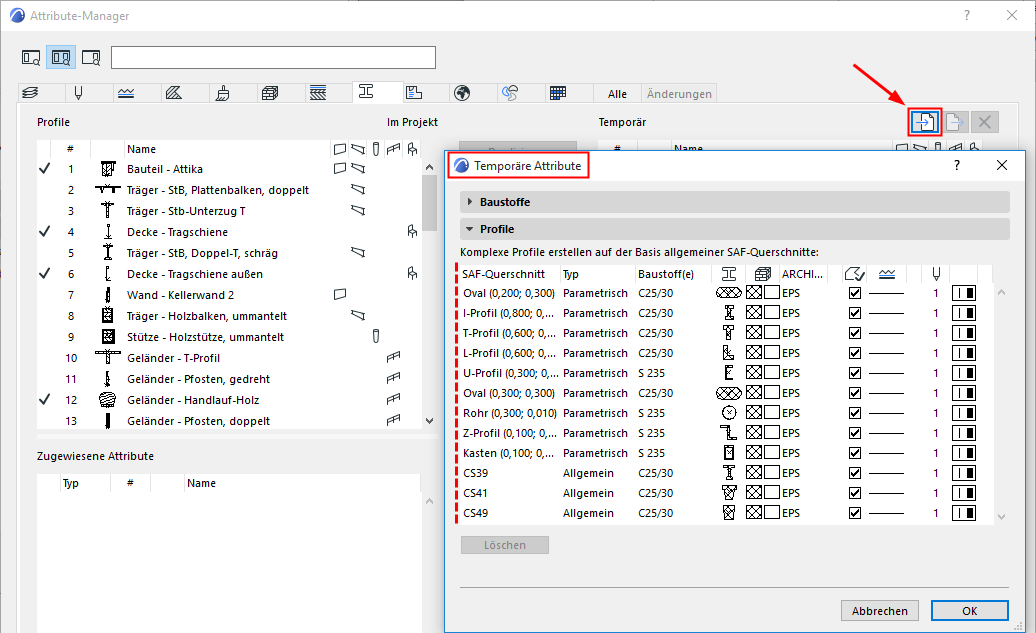Viewport: 1036px width, 633px height.
Task: Click the first search mode icon
Action: pos(31,58)
